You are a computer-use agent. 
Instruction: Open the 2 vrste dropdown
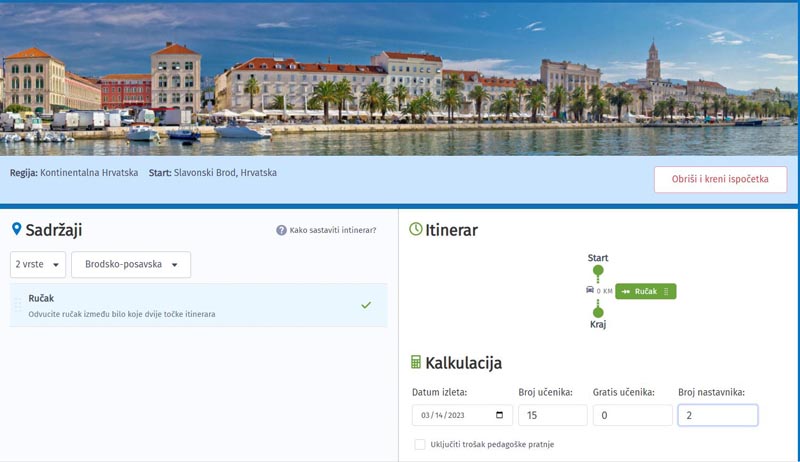38,264
